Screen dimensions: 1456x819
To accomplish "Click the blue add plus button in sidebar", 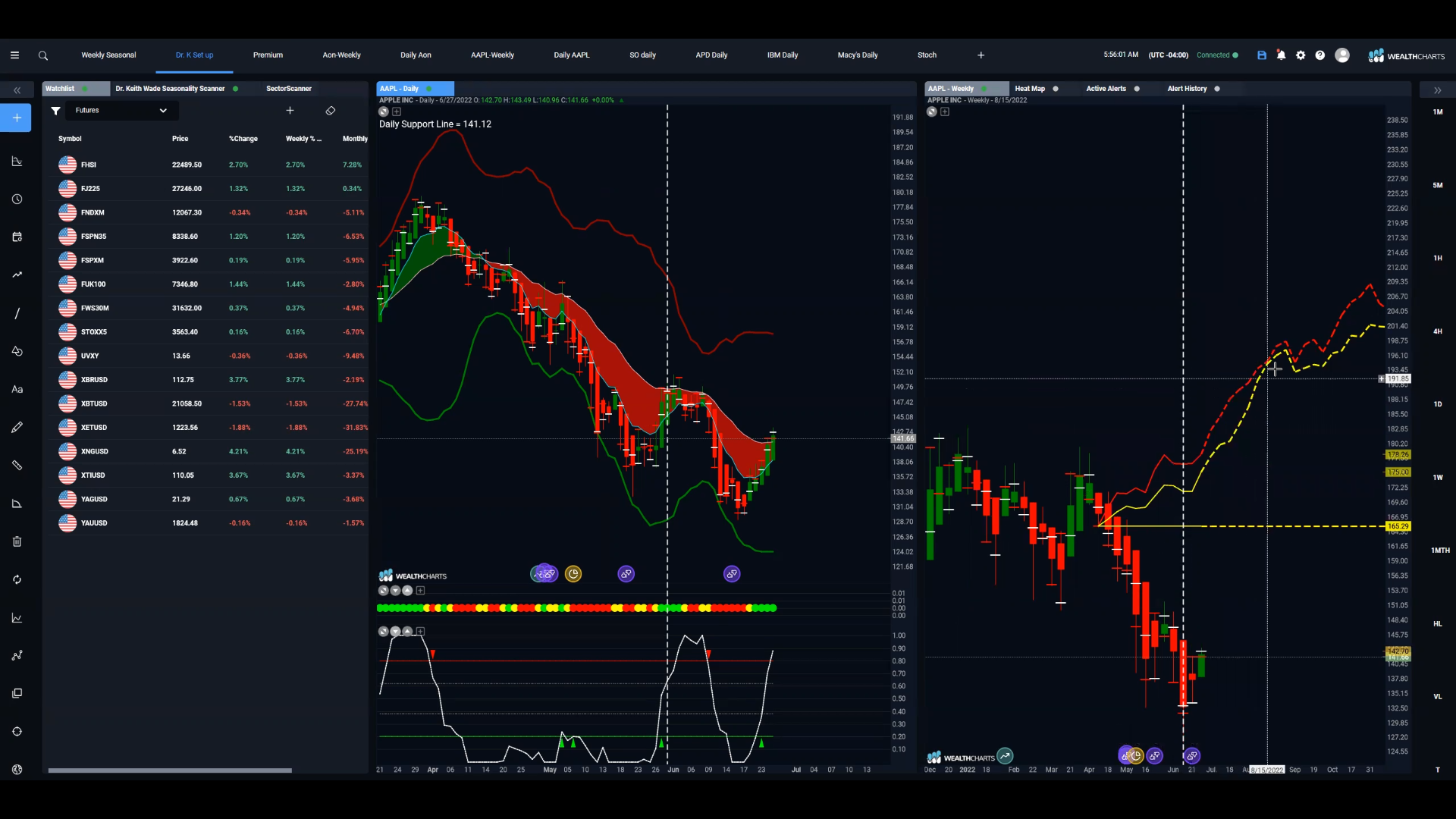I will tap(16, 118).
